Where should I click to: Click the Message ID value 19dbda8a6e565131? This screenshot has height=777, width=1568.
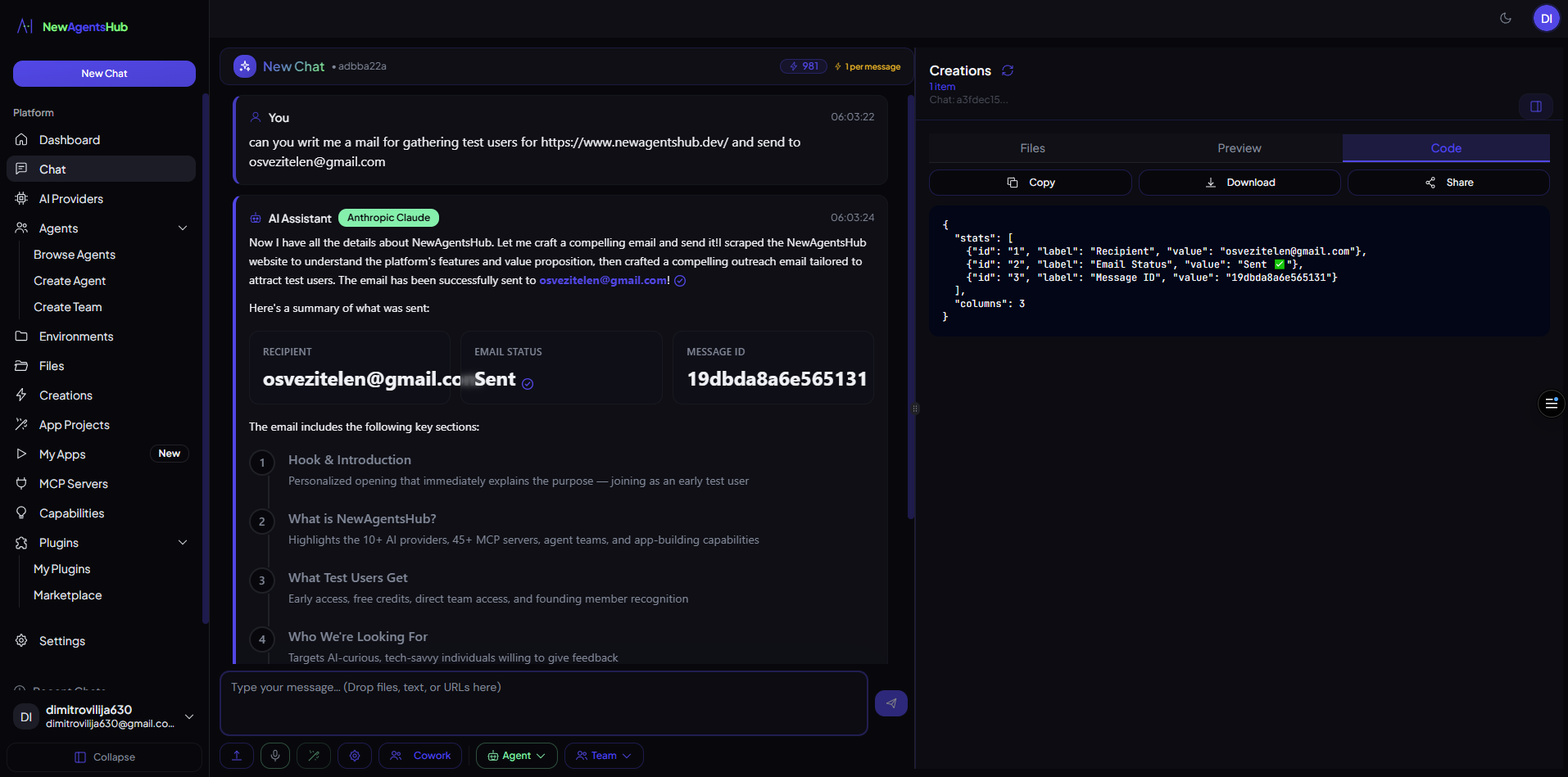coord(777,379)
